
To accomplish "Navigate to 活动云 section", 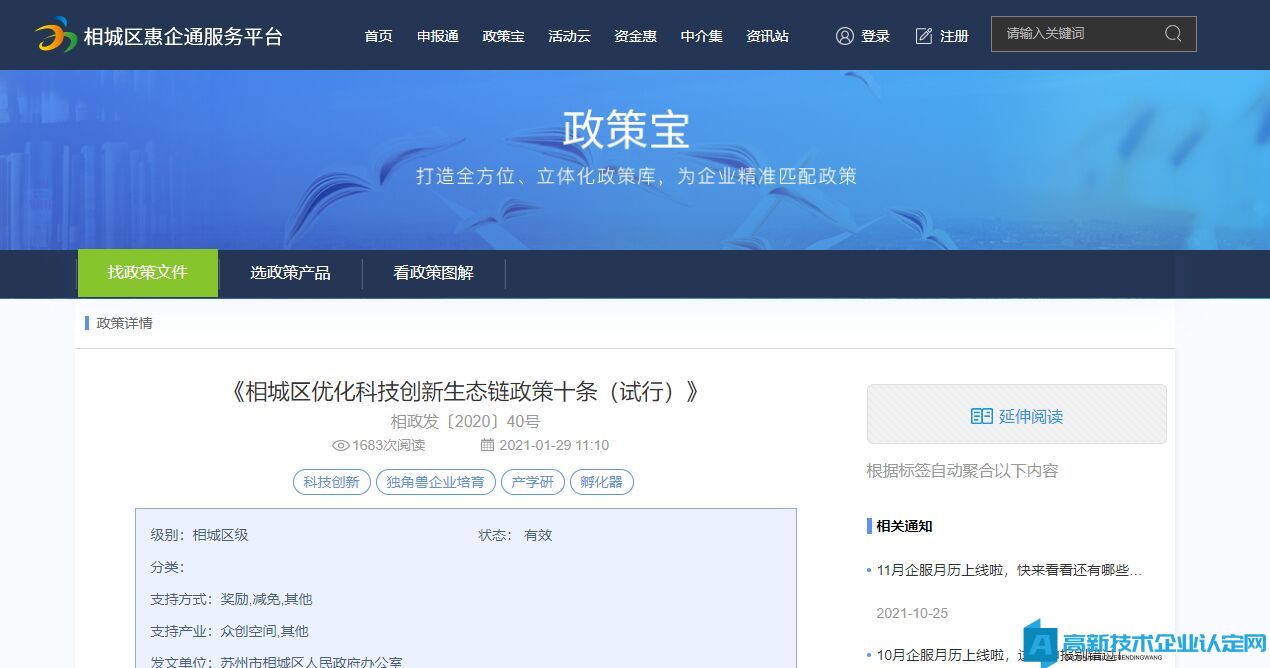I will point(569,36).
